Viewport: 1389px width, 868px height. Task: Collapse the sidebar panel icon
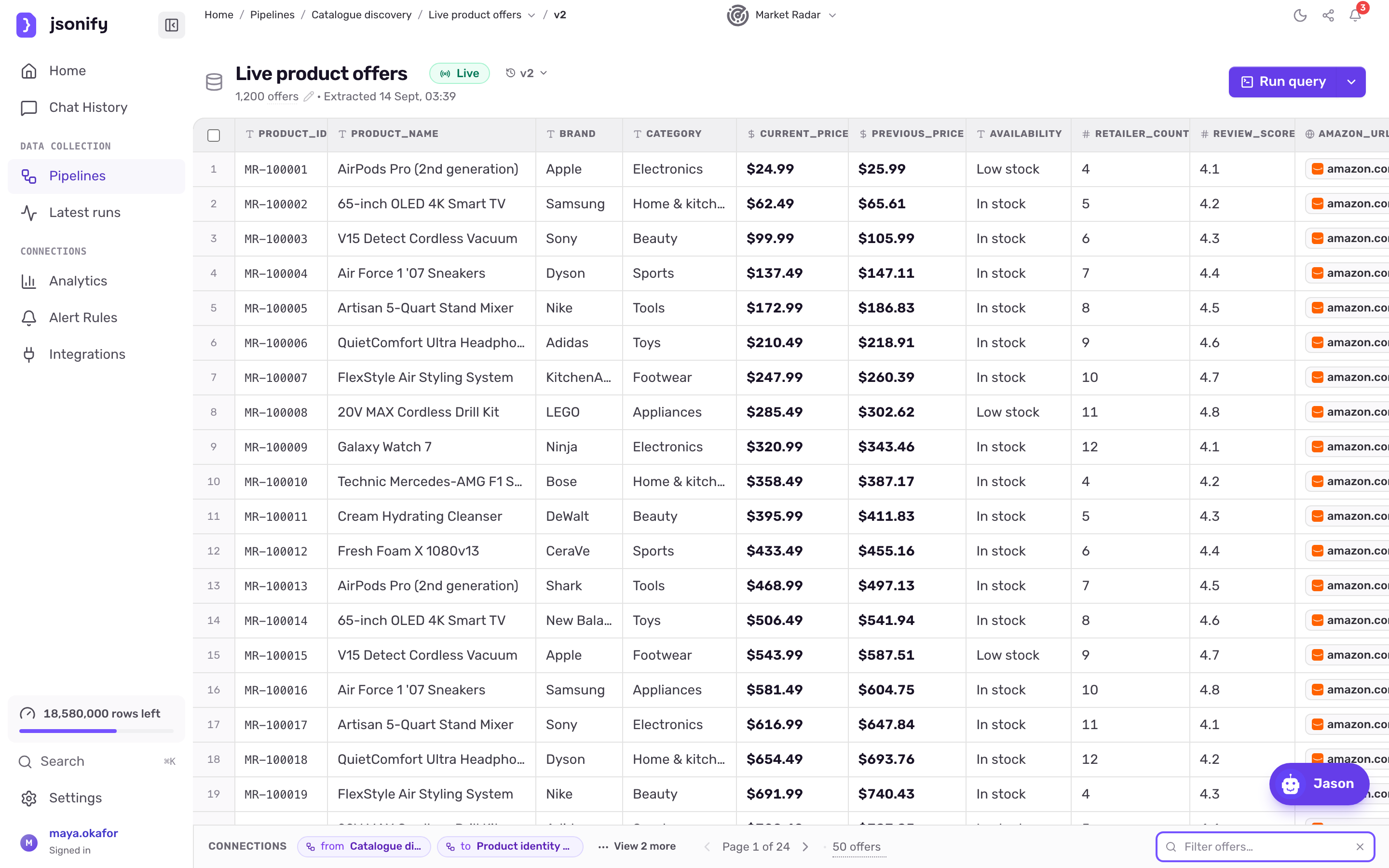[172, 25]
